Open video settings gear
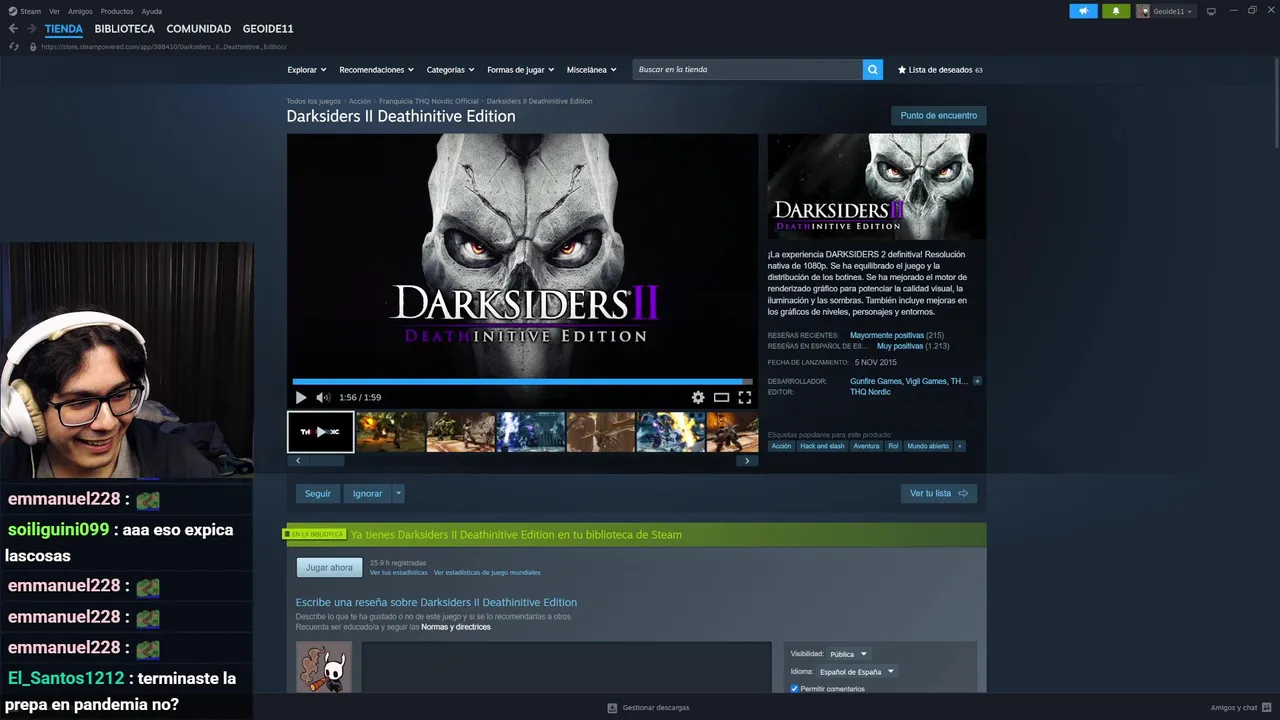 698,397
